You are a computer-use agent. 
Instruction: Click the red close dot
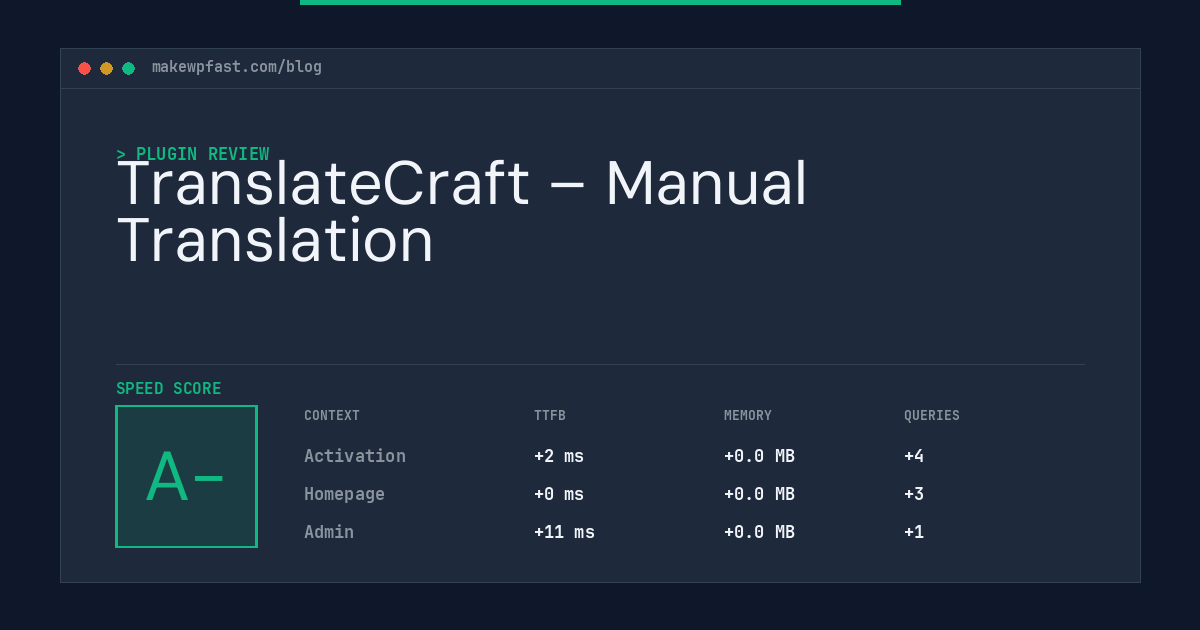coord(84,68)
